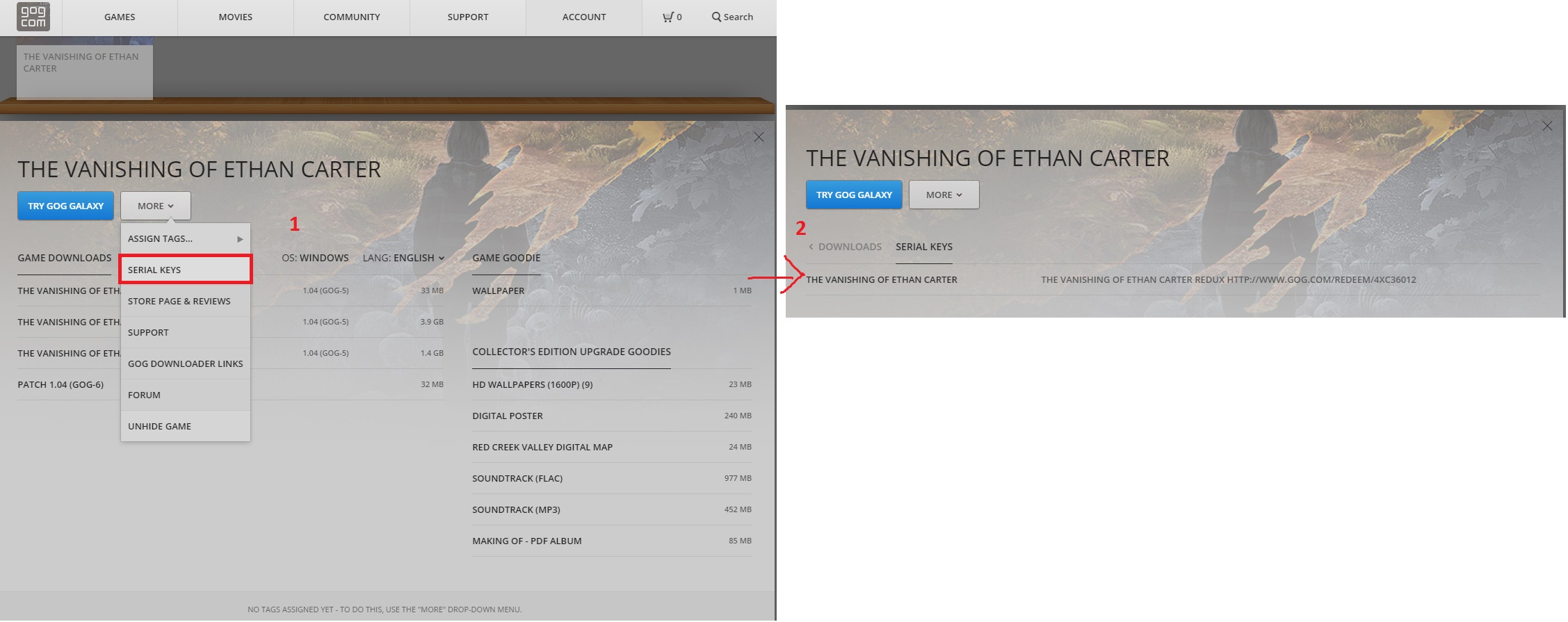Expand the ASSIGN TAGS submenu

click(185, 238)
